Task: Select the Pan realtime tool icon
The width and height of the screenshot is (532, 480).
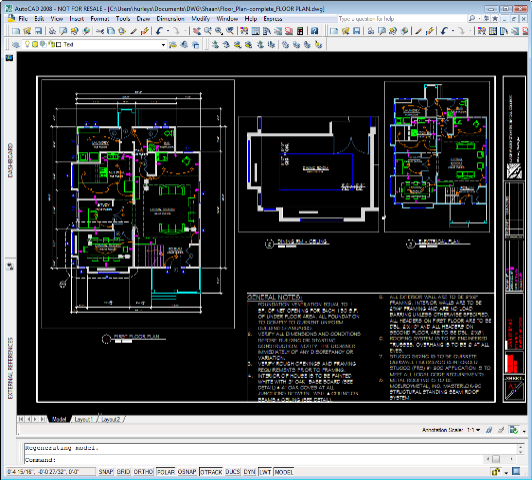Action: tap(197, 31)
